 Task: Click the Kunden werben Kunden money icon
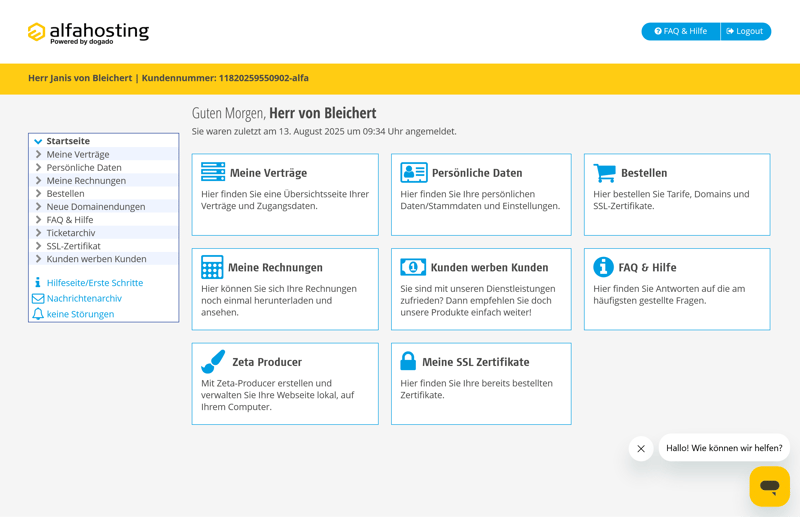413,267
